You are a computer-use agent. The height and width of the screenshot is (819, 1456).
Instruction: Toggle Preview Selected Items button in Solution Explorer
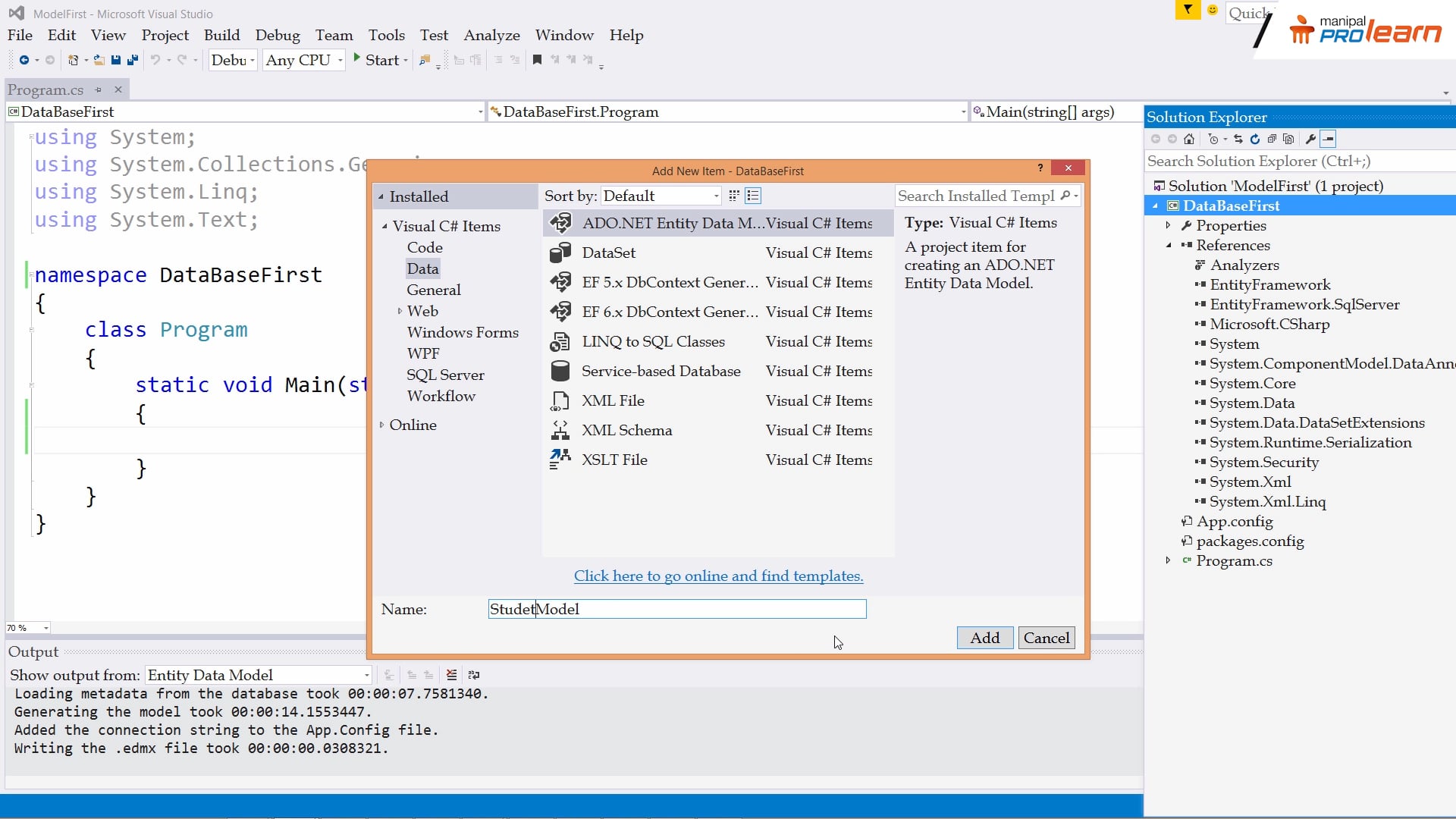[1328, 140]
